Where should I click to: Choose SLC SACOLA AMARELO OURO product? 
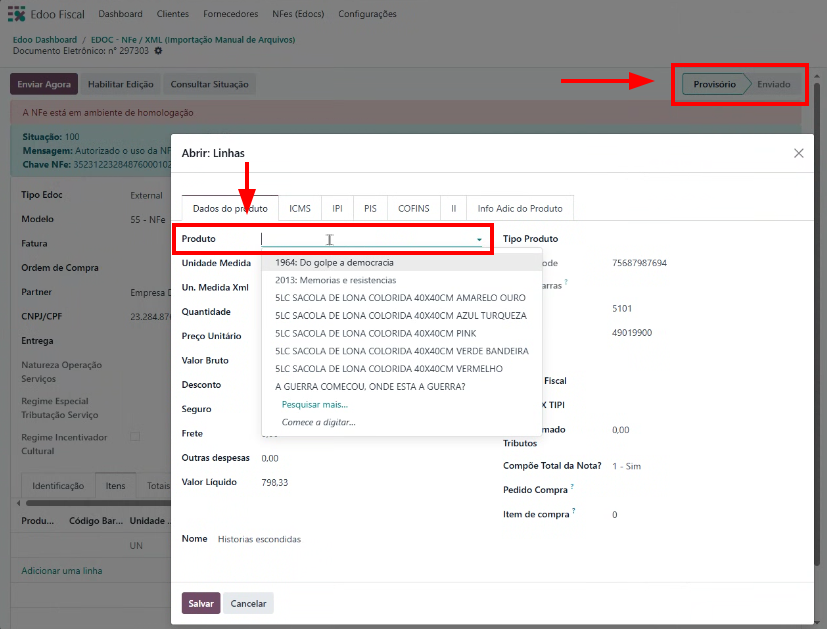402,298
